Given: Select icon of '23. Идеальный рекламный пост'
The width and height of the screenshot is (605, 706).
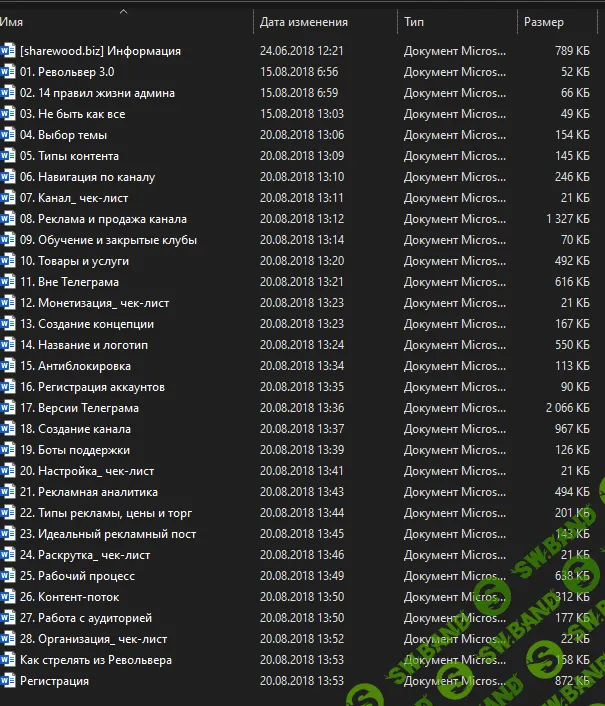Looking at the screenshot, I should coord(9,534).
